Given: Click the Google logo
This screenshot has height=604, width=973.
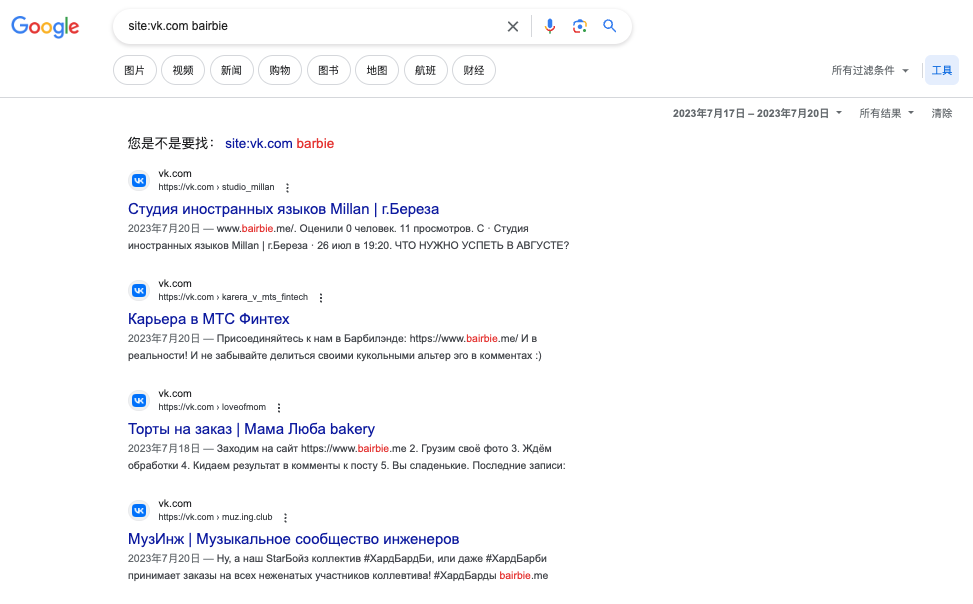Looking at the screenshot, I should click(45, 27).
